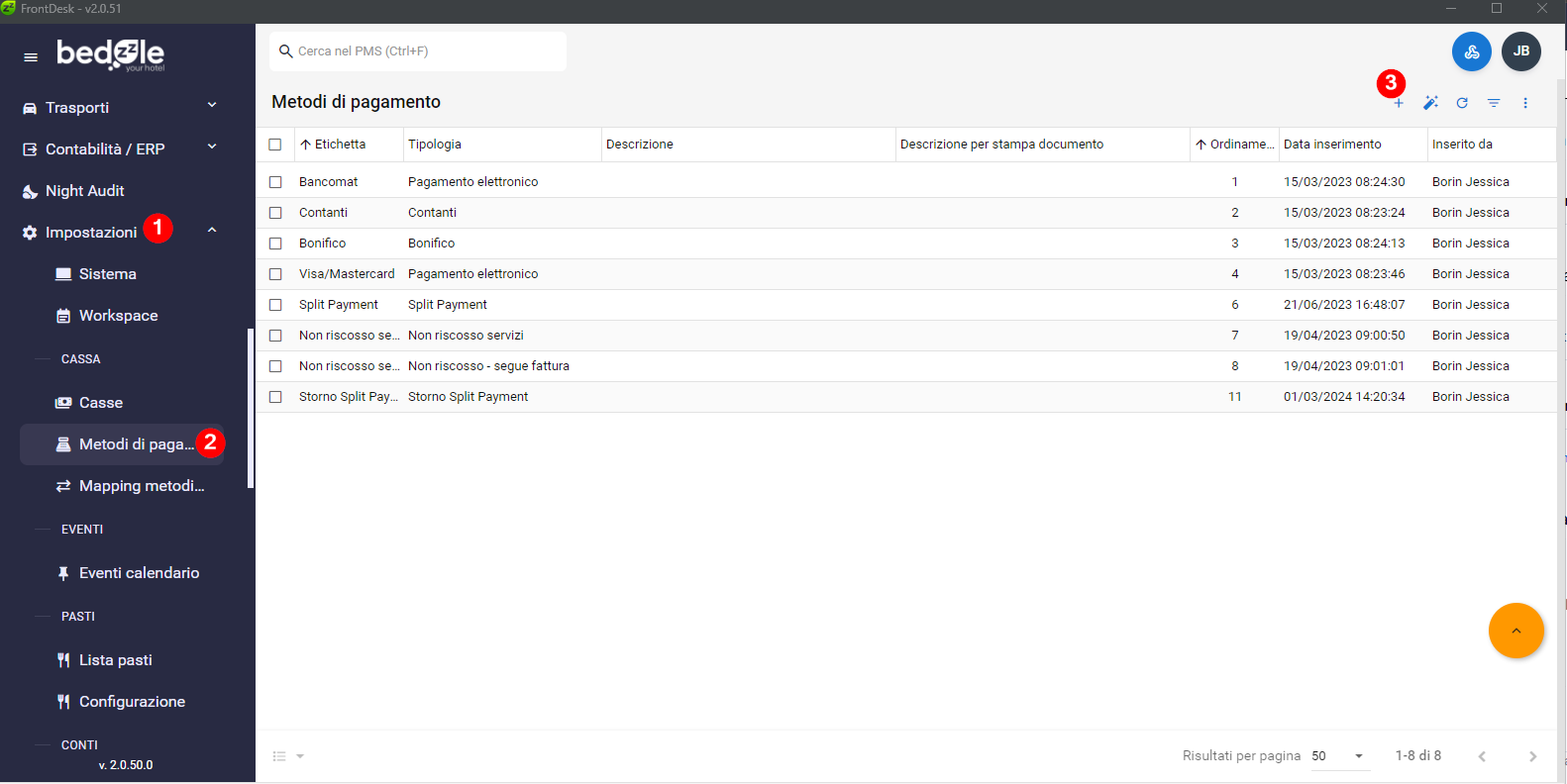Open Night Audit from sidebar
1567x784 pixels.
[x=85, y=191]
